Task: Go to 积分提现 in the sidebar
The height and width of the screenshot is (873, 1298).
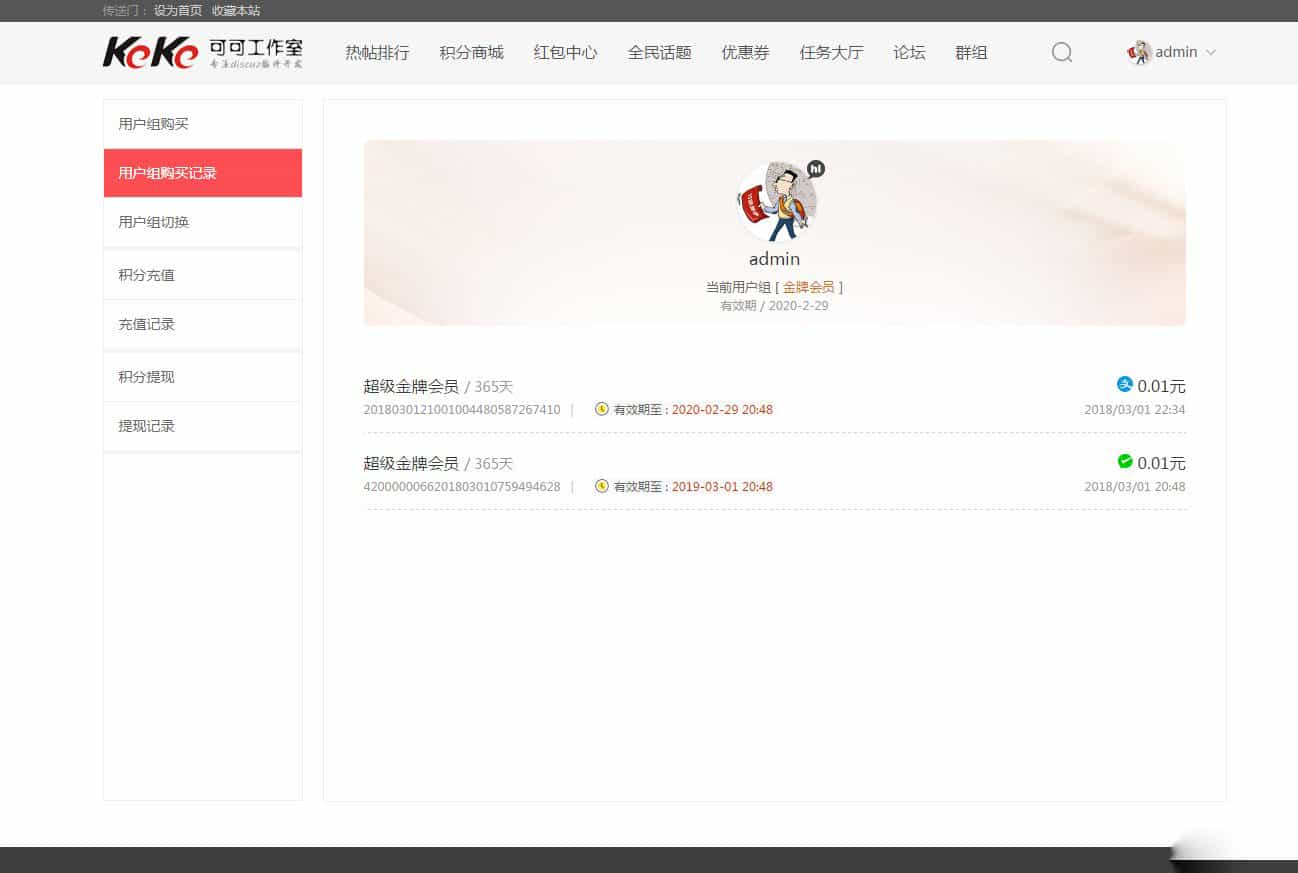Action: pyautogui.click(x=203, y=377)
